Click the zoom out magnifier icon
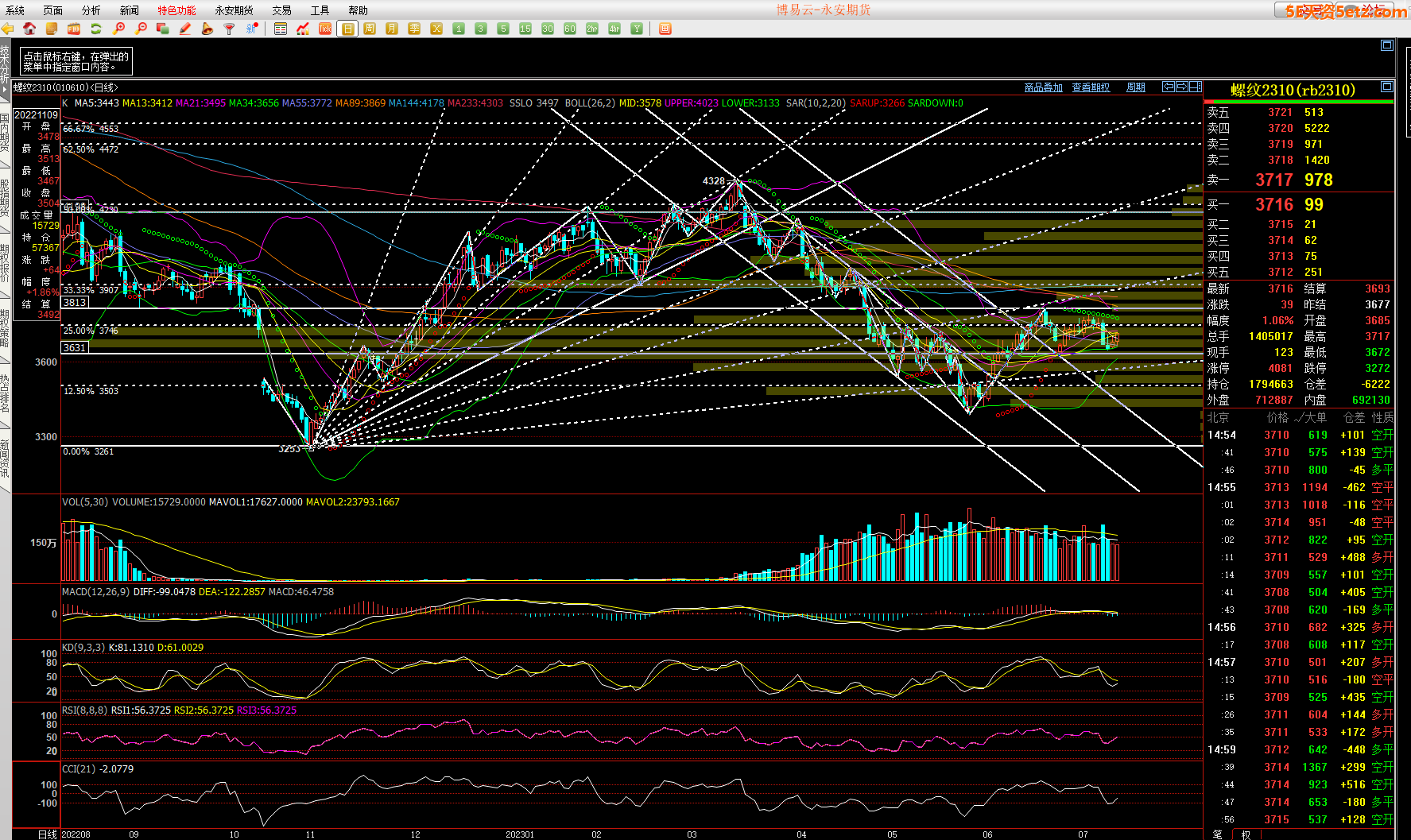Screen dimensions: 1411x840 pyautogui.click(x=141, y=29)
